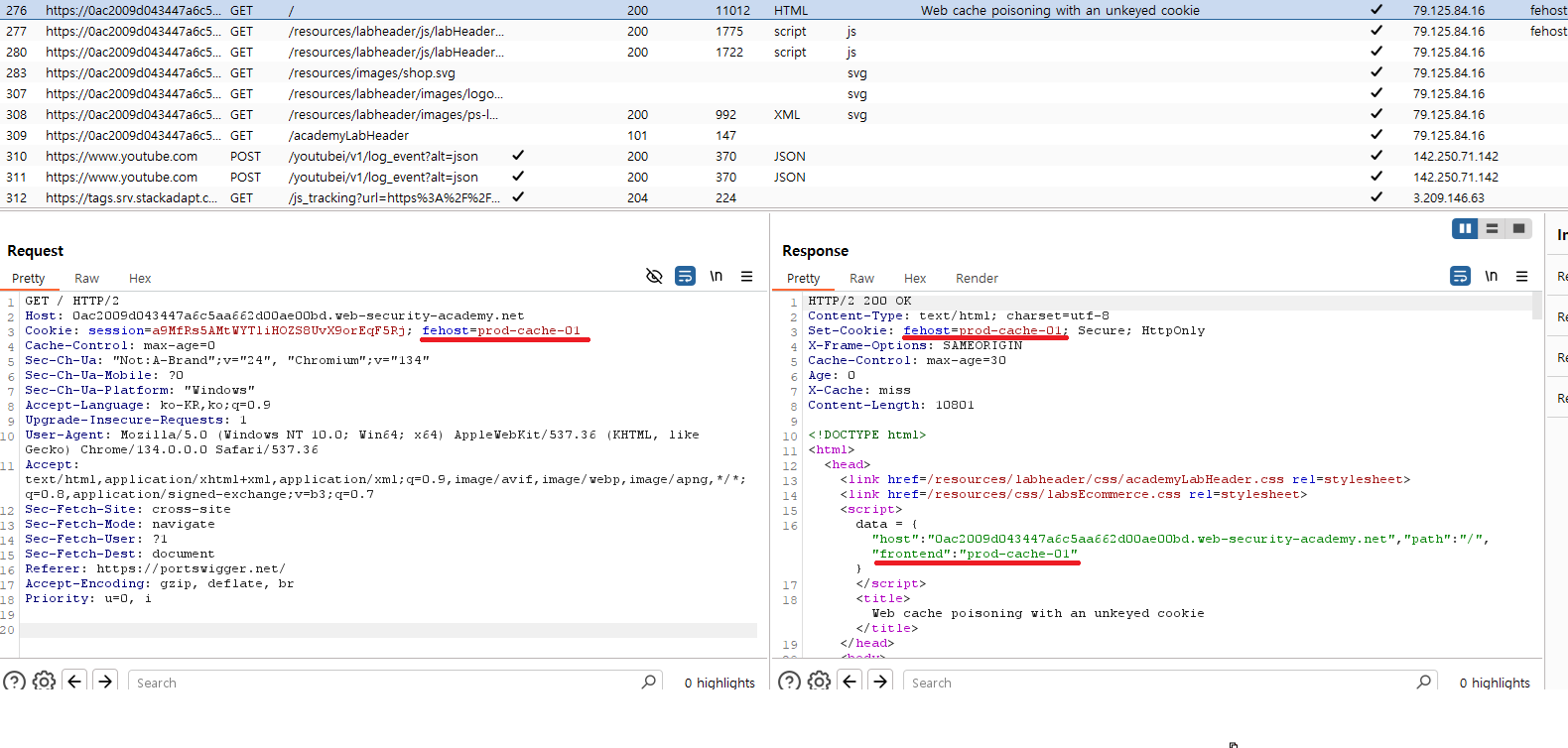The width and height of the screenshot is (1568, 748).
Task: Select side-by-side layout icon
Action: click(x=1465, y=228)
